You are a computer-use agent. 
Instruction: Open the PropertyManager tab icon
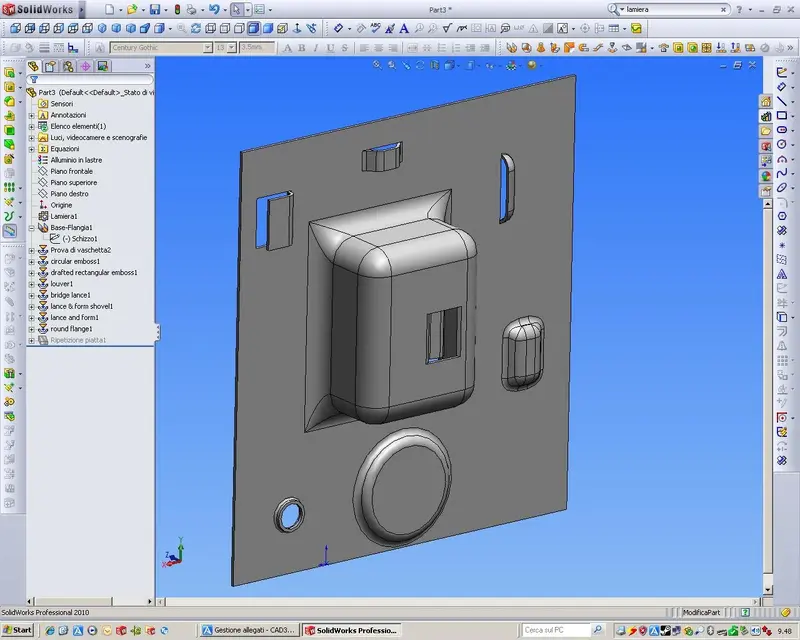coord(50,66)
